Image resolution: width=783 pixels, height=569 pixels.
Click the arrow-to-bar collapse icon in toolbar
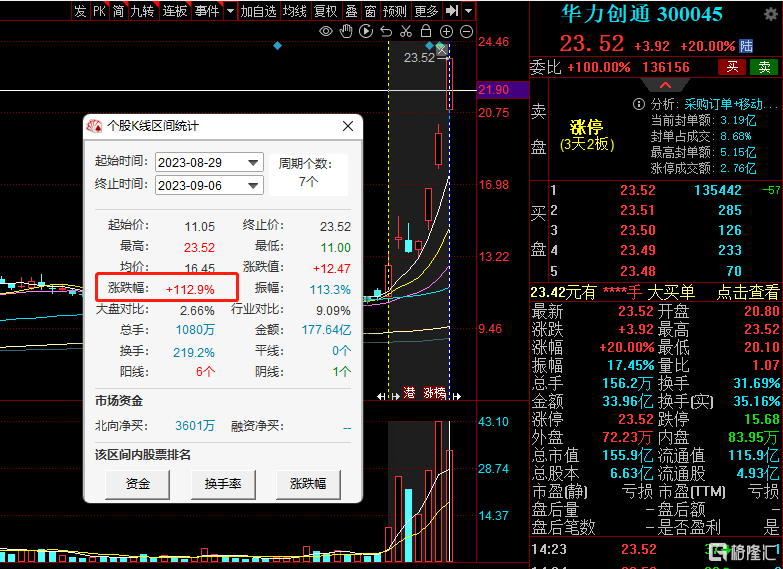(451, 10)
